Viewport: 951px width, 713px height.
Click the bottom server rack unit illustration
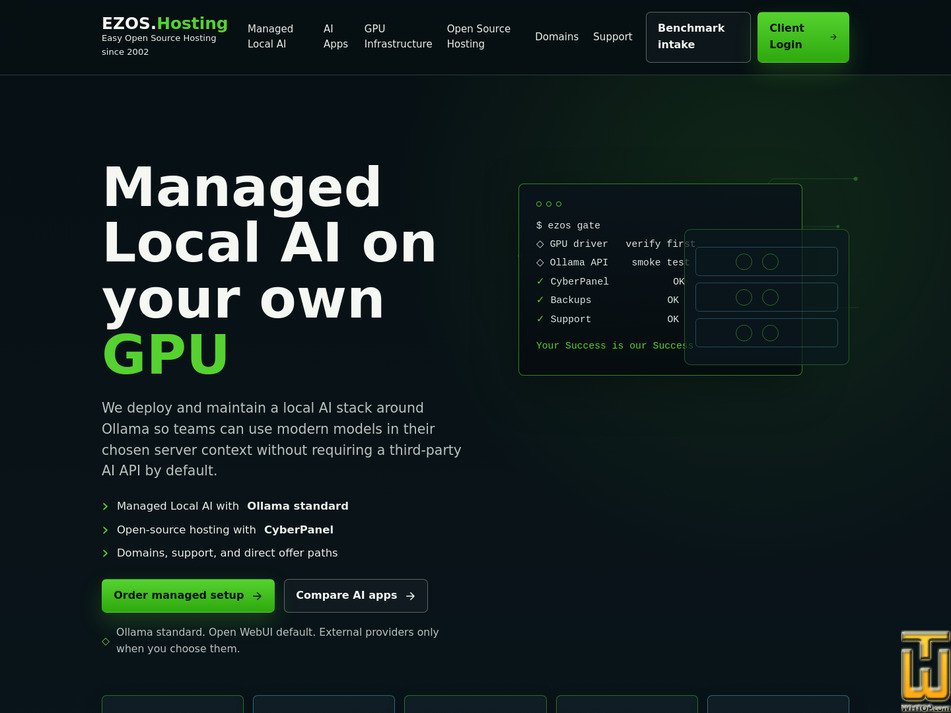(x=766, y=333)
